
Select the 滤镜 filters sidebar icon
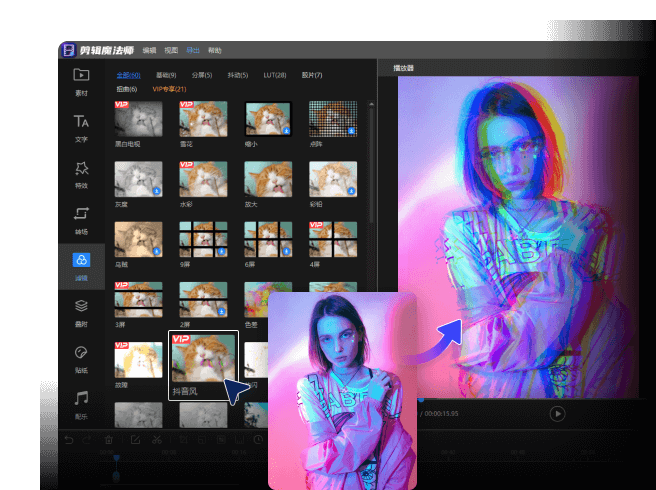[x=81, y=265]
